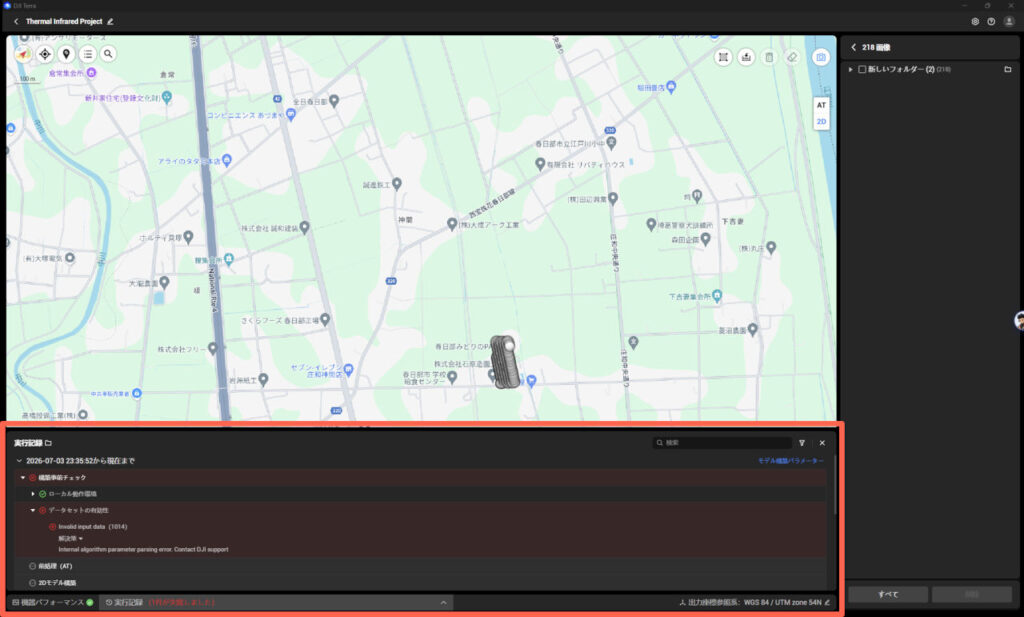Viewport: 1024px width, 617px height.
Task: Select the region-of-interest frame tool
Action: pos(723,57)
